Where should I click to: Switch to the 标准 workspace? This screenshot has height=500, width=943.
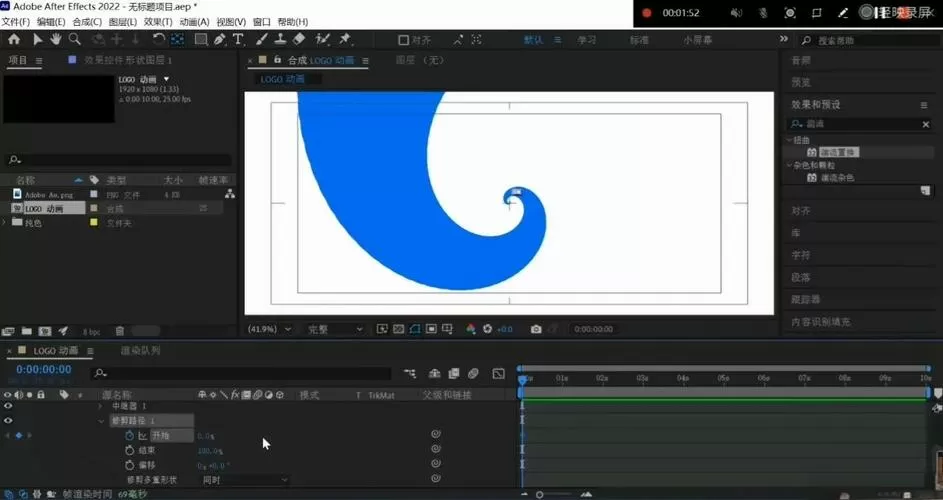(x=639, y=40)
